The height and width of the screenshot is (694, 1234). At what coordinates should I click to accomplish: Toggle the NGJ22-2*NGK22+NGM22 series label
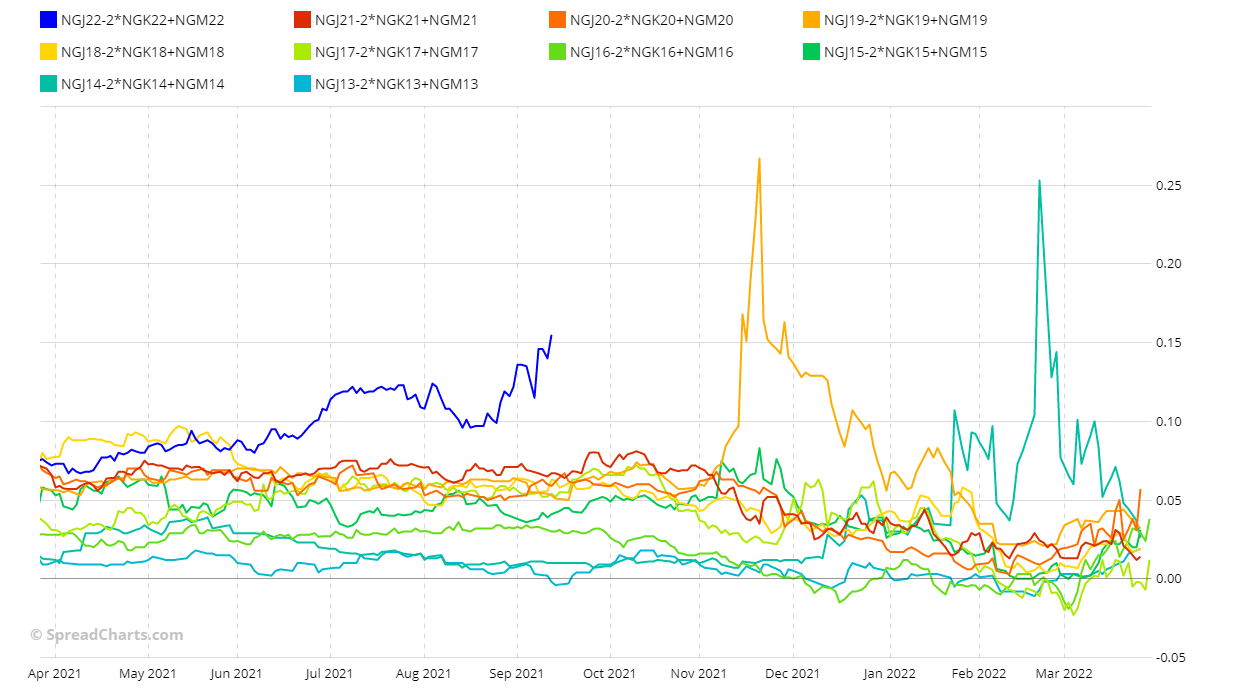(x=142, y=20)
